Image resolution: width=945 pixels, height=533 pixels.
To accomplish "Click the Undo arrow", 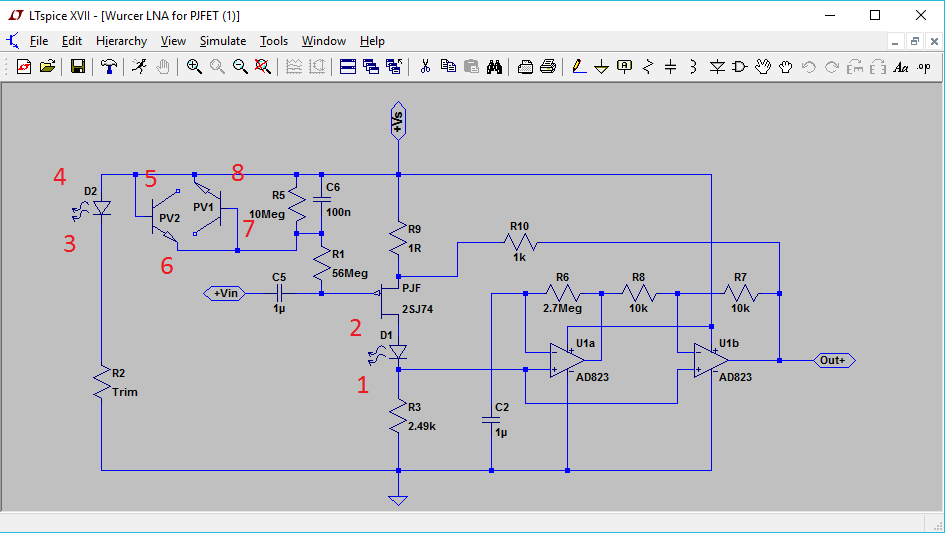I will [x=809, y=66].
